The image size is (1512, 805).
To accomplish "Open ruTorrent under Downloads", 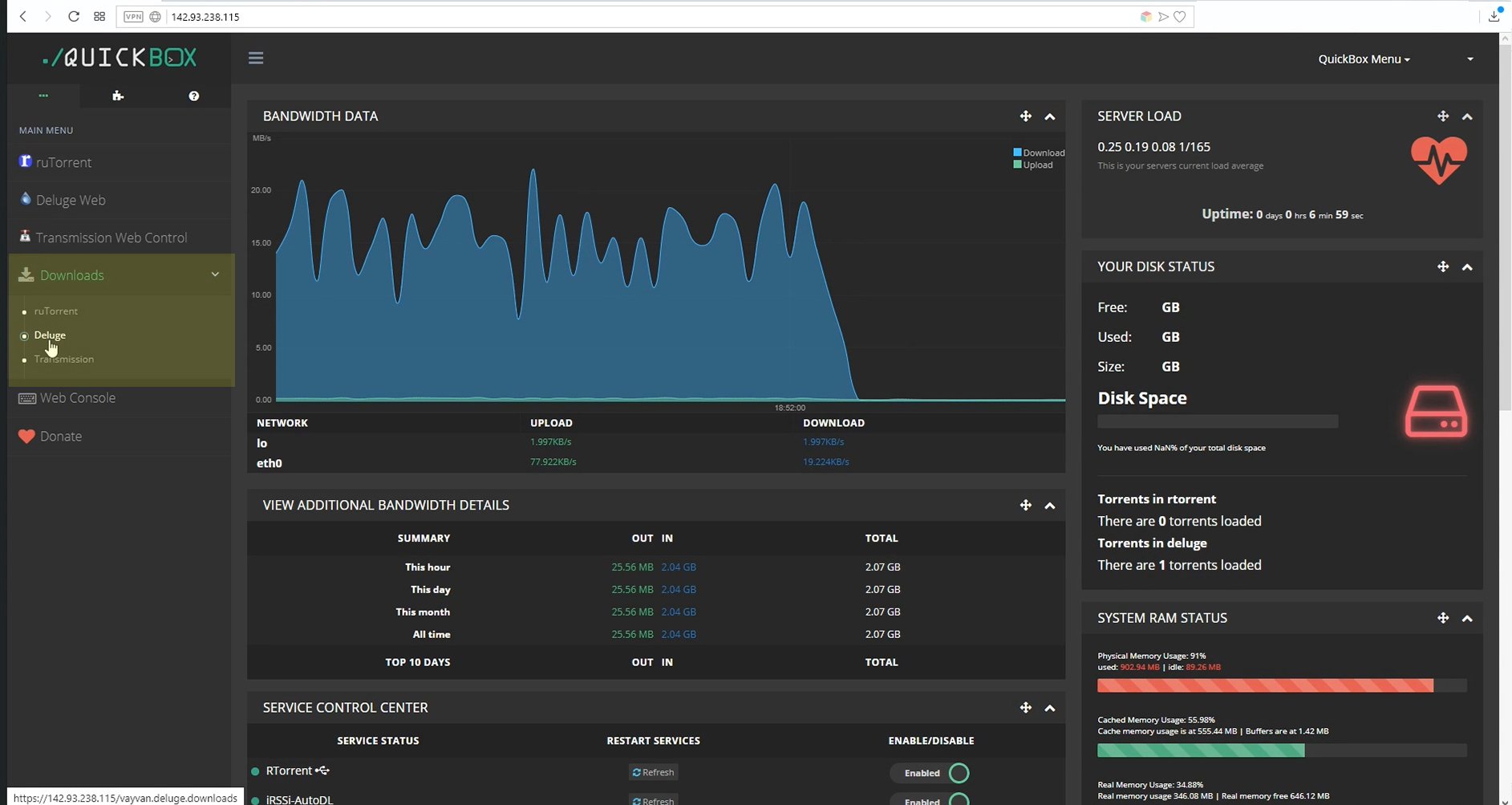I will [55, 311].
